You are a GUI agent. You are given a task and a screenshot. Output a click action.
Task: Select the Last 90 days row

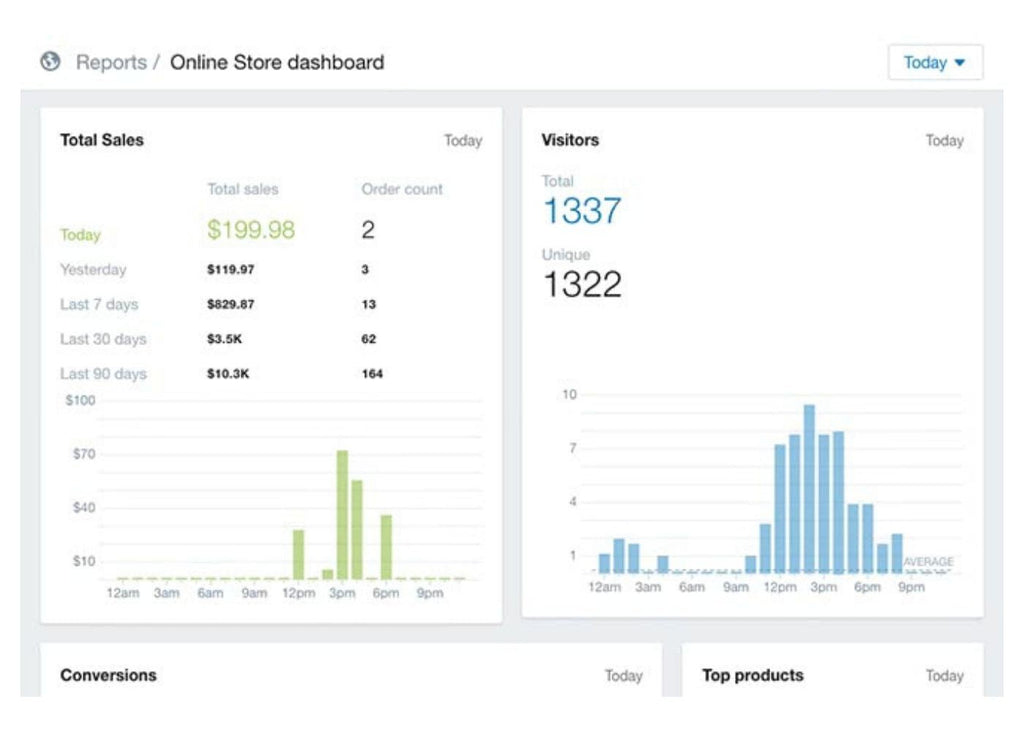(103, 374)
